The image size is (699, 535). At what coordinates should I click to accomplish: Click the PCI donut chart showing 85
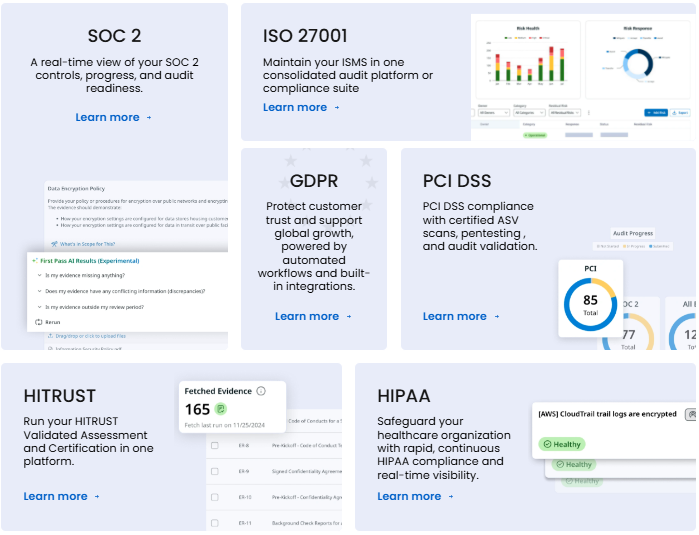(590, 305)
